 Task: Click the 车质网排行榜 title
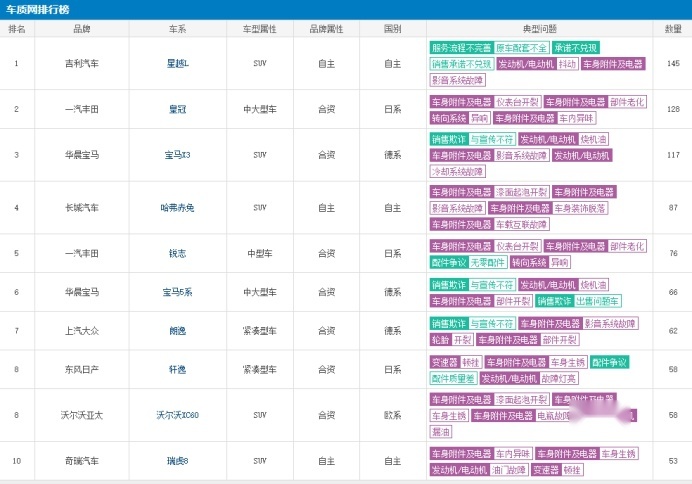click(x=38, y=9)
